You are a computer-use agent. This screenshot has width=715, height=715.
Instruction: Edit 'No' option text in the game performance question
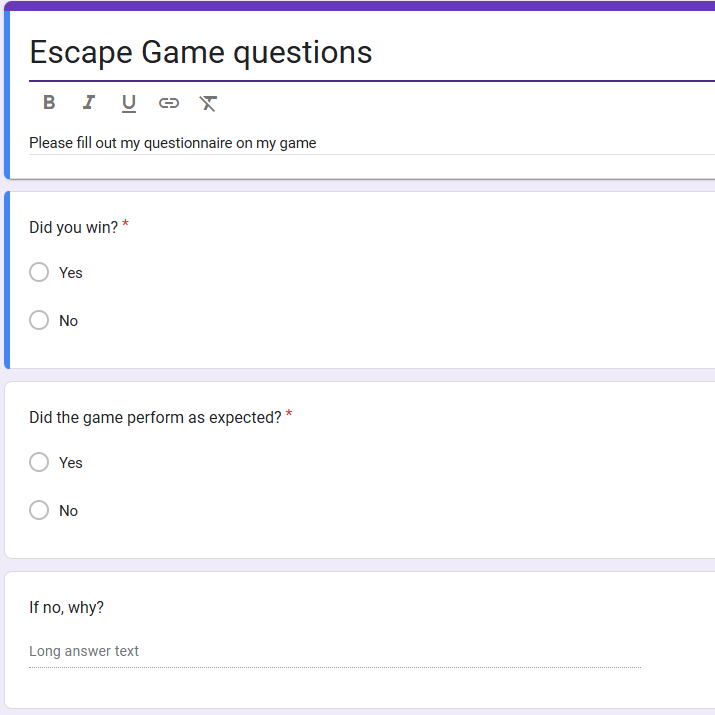[68, 511]
